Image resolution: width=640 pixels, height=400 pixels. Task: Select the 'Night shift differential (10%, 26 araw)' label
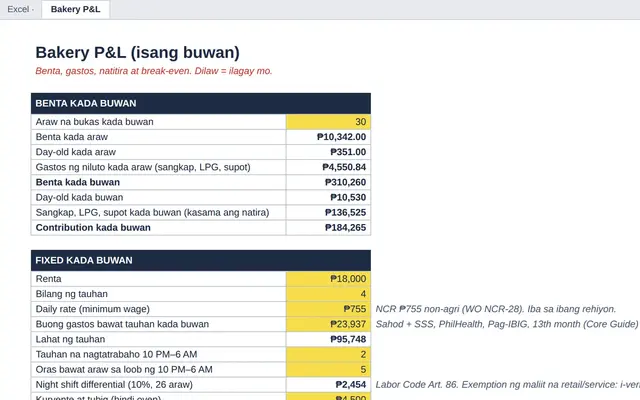click(114, 385)
